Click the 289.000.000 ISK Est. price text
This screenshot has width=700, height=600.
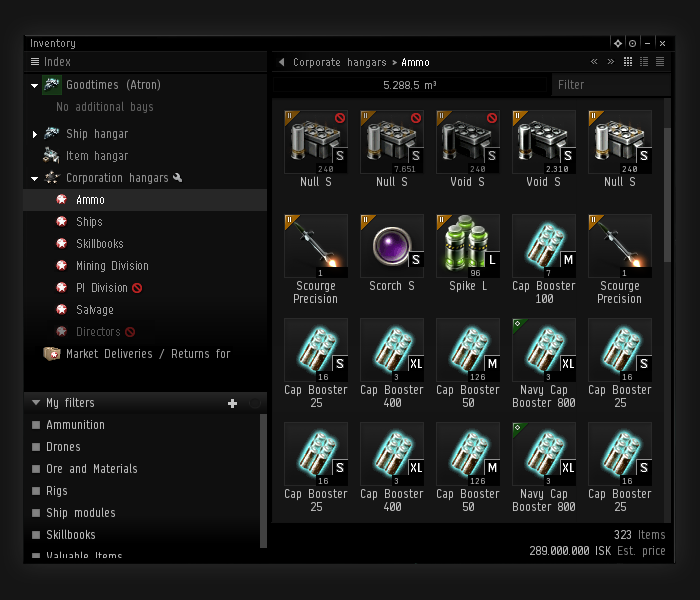click(597, 551)
